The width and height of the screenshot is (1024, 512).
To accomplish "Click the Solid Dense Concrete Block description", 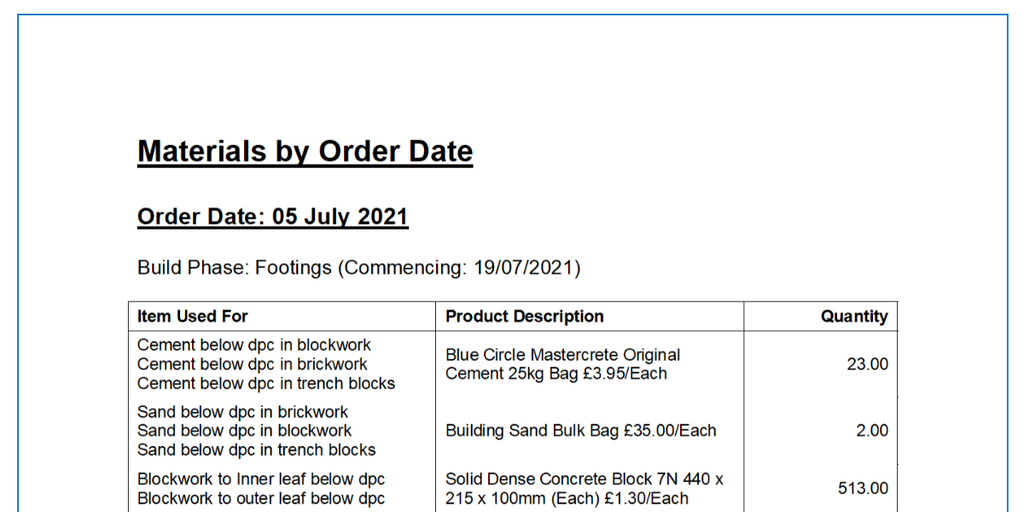I will 584,488.
